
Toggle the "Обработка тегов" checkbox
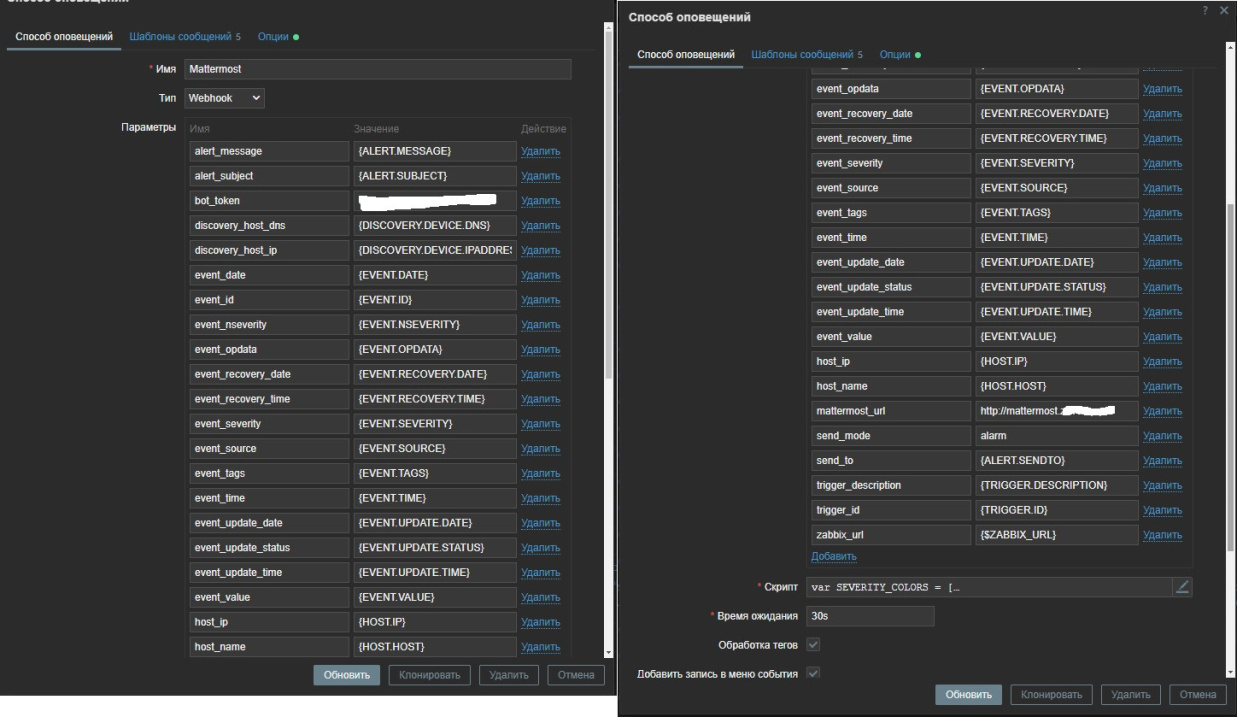pyautogui.click(x=812, y=644)
